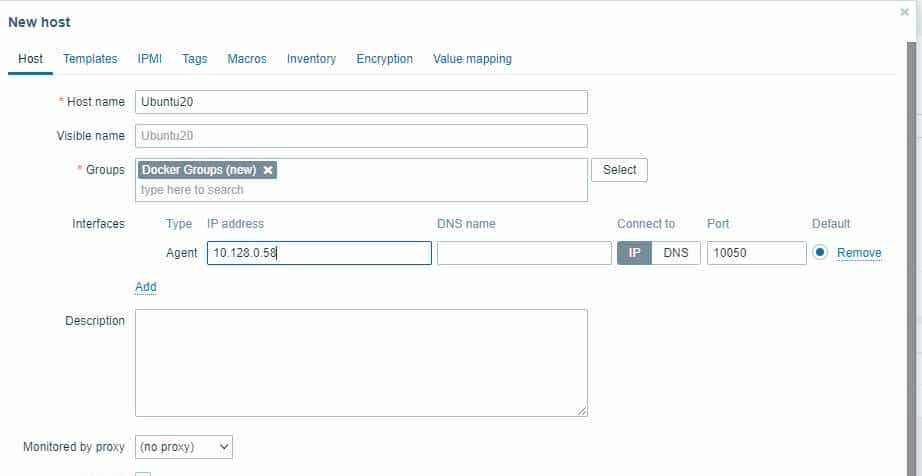Click the DNS name input field
Viewport: 922px width, 476px height.
524,253
